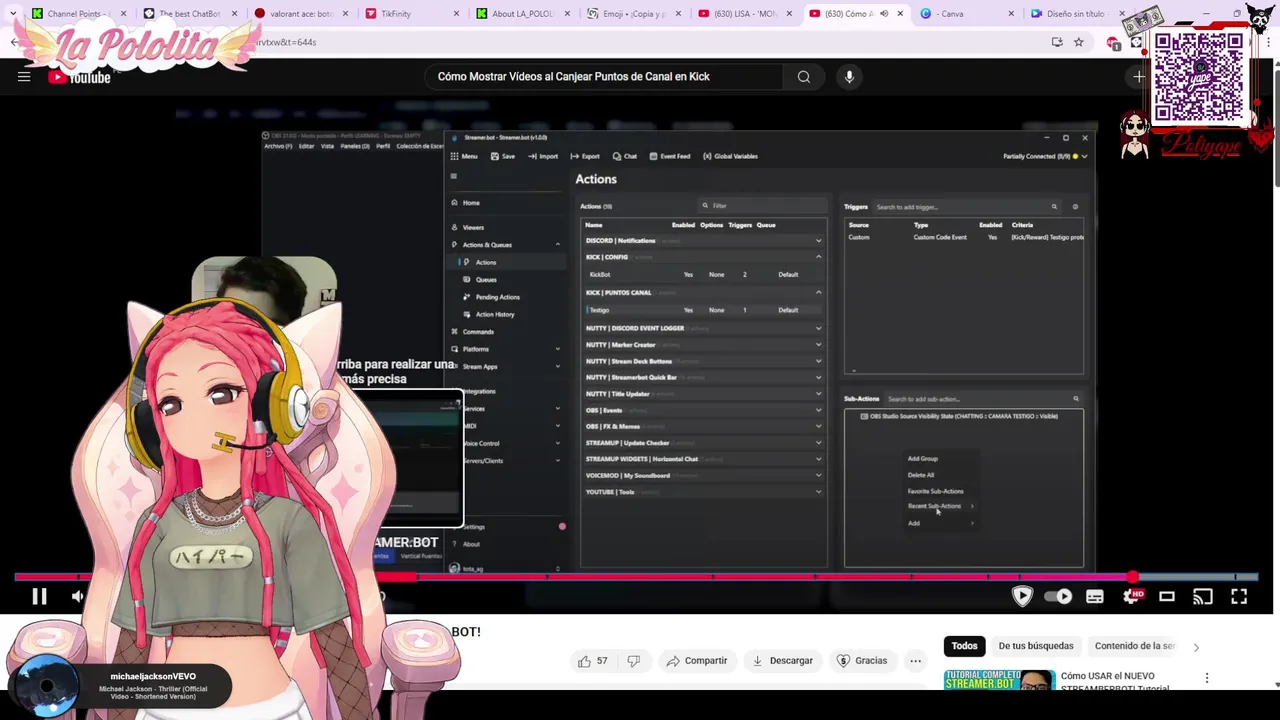
Task: Like the video with thumbs up
Action: click(x=592, y=661)
